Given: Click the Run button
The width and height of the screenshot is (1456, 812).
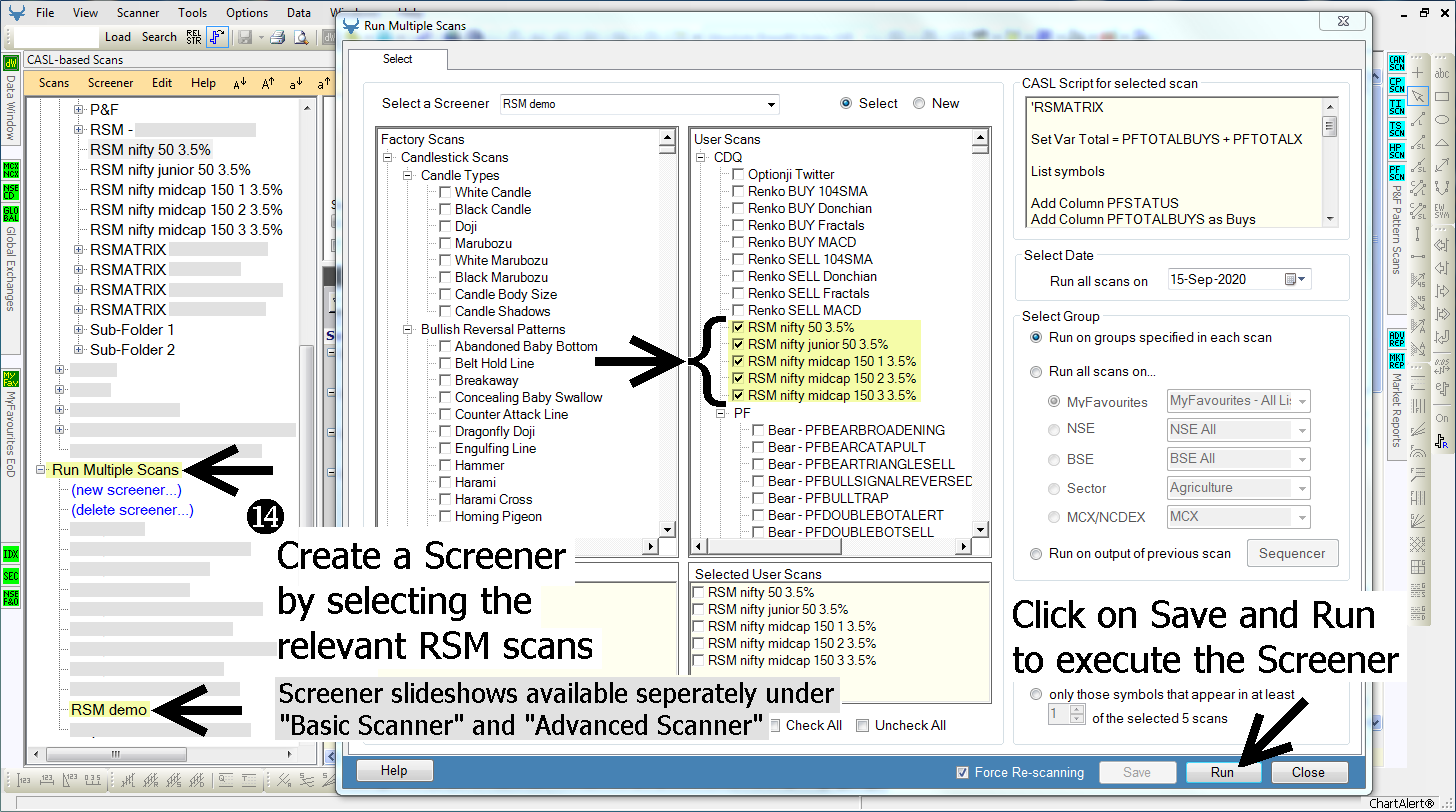Looking at the screenshot, I should [x=1222, y=772].
